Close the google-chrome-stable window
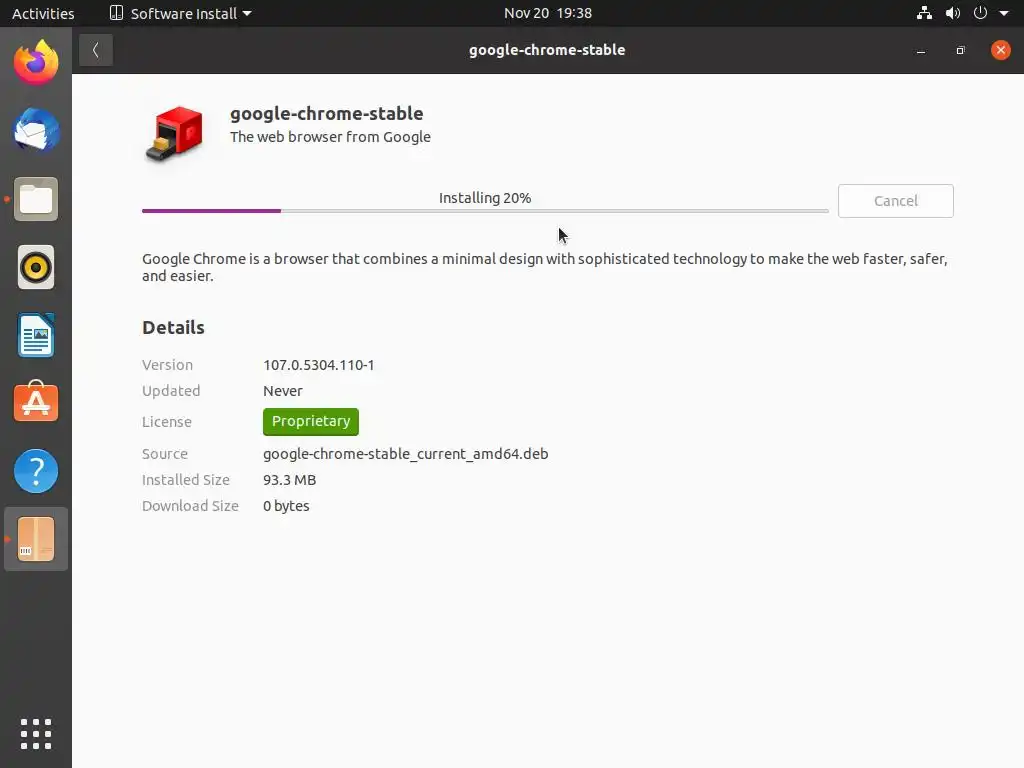The width and height of the screenshot is (1024, 768). (1000, 50)
